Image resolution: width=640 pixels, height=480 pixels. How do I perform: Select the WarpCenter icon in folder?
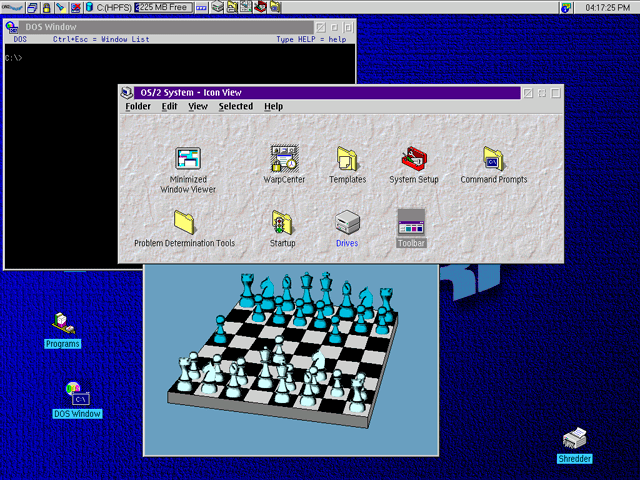[x=284, y=158]
